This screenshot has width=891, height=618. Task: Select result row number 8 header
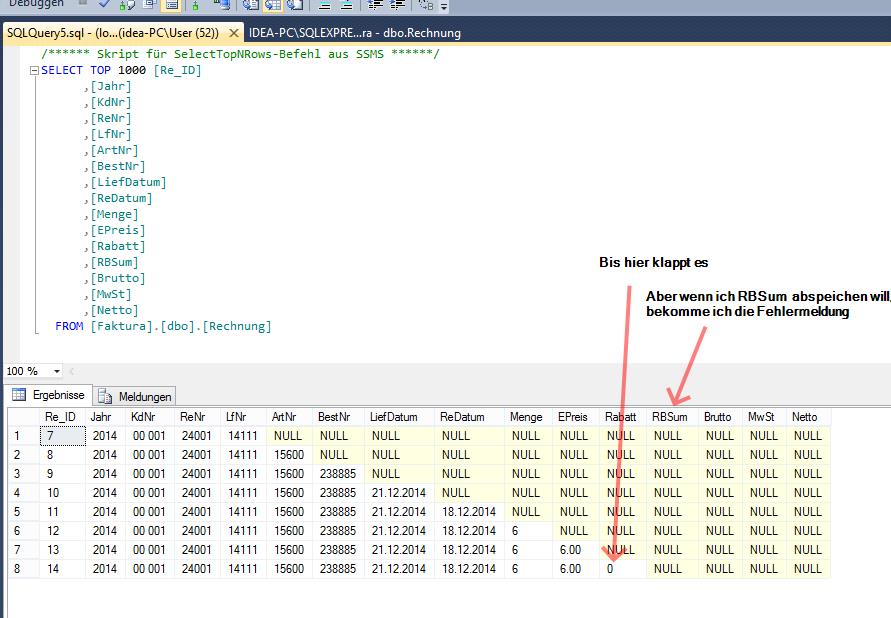[23, 569]
